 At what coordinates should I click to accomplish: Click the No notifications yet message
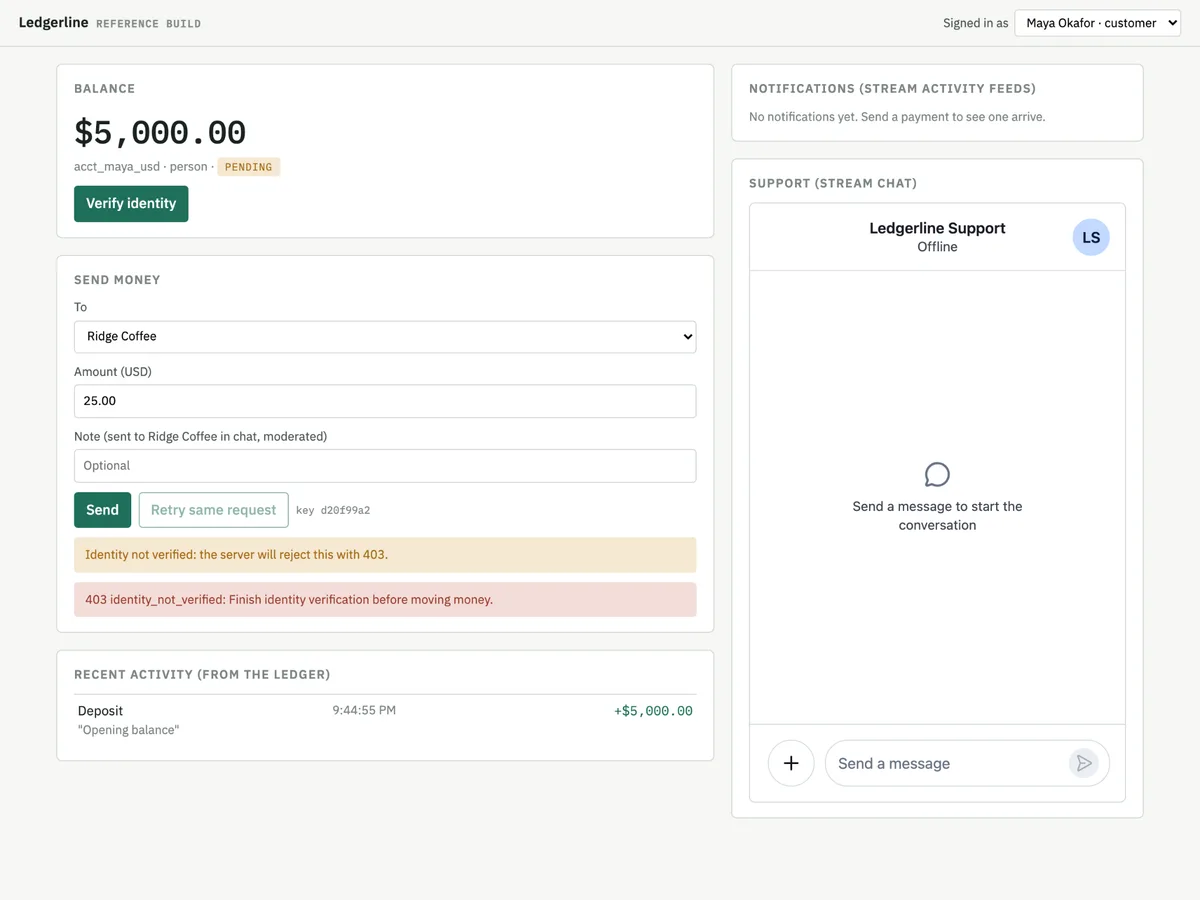[897, 117]
